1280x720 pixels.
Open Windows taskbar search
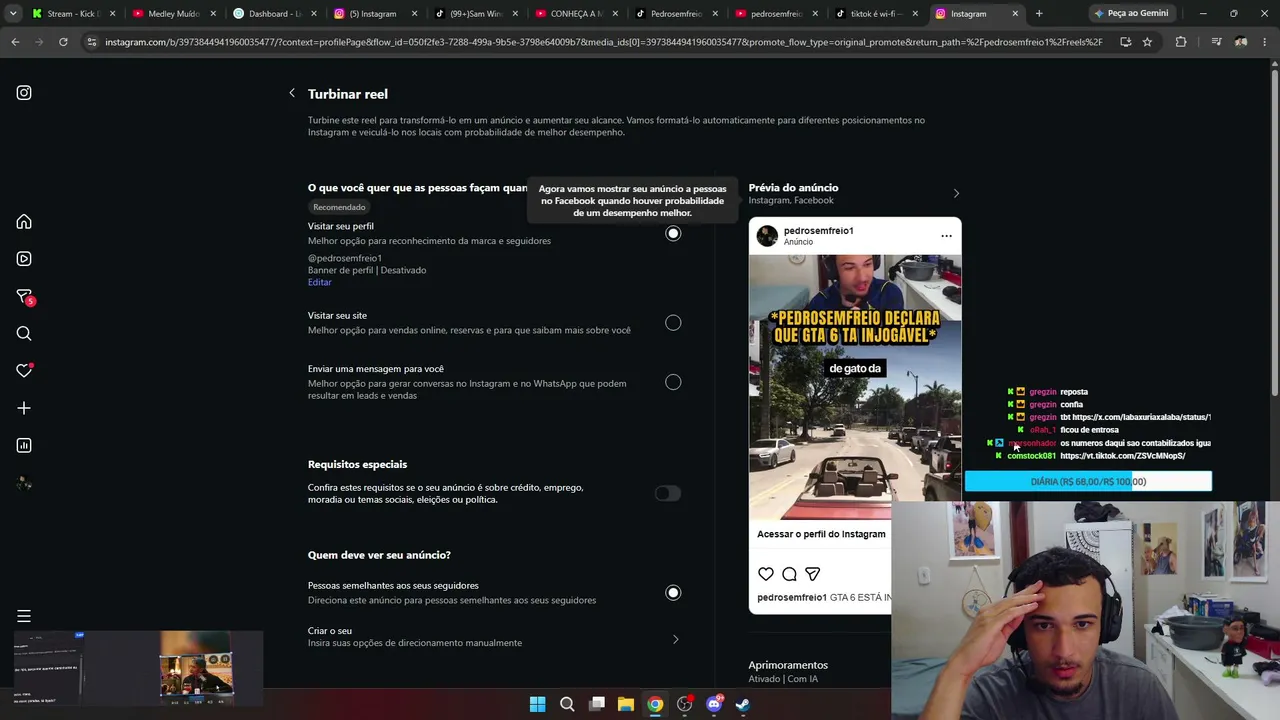[x=567, y=704]
